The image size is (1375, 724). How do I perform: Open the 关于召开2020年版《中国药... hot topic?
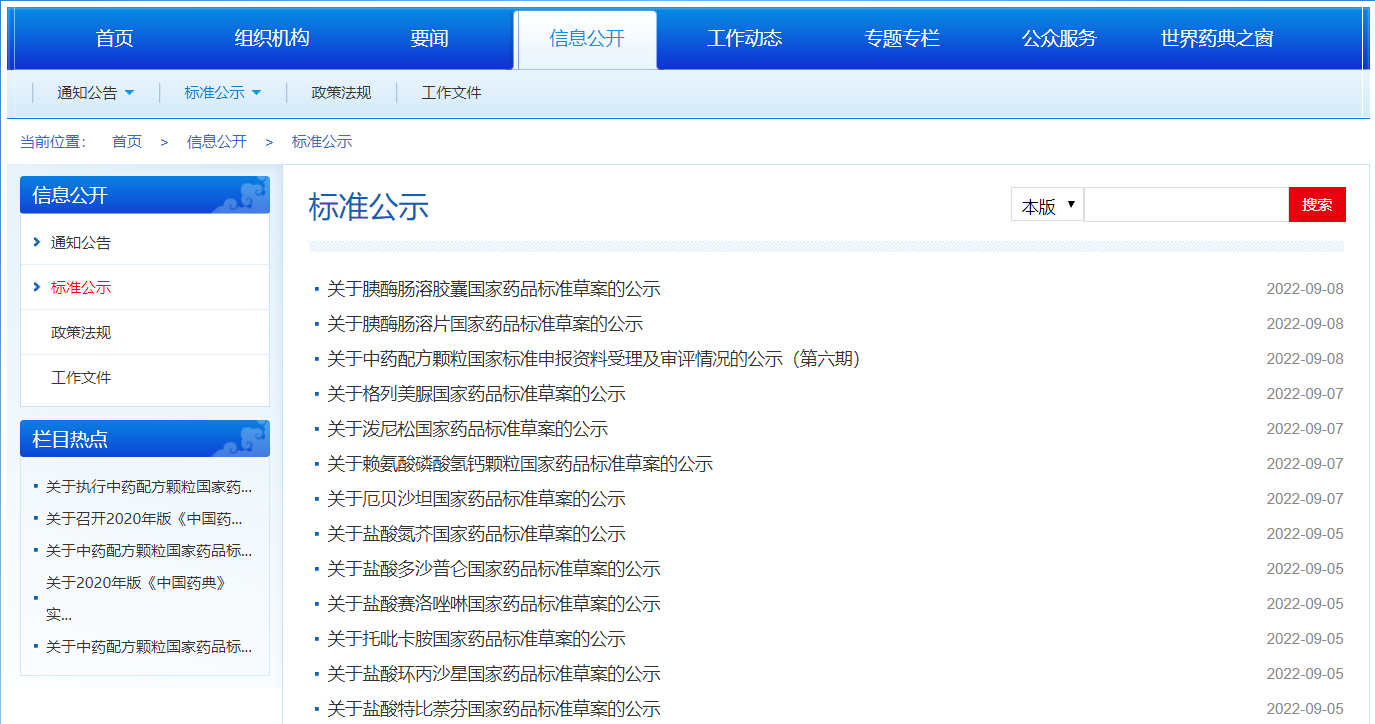pyautogui.click(x=144, y=519)
